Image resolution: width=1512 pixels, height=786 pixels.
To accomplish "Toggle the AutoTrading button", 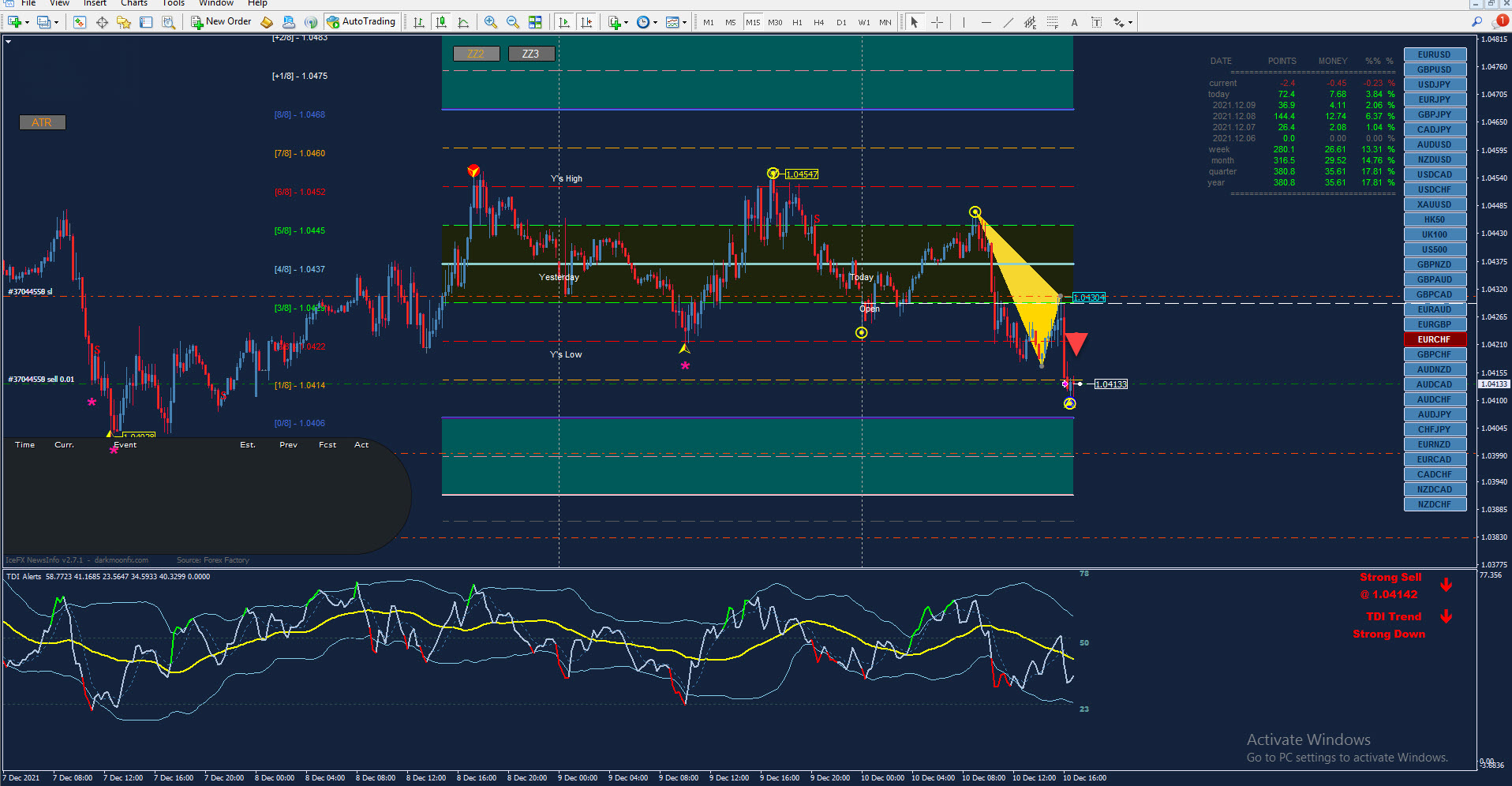I will [x=361, y=22].
